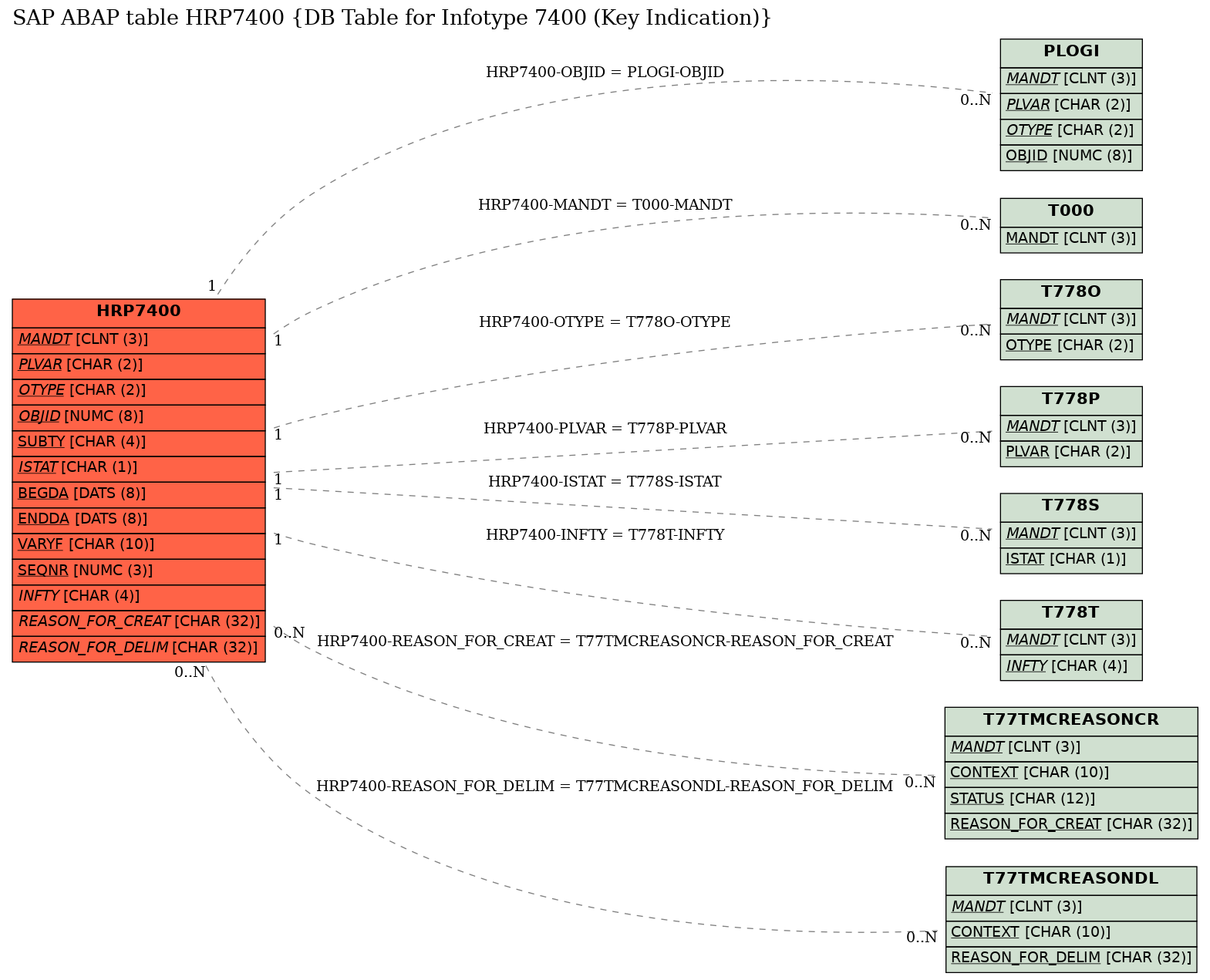Click relation label HRP7400-PLVAR = T778P-PLVAR
The image size is (1210, 980).
[605, 429]
